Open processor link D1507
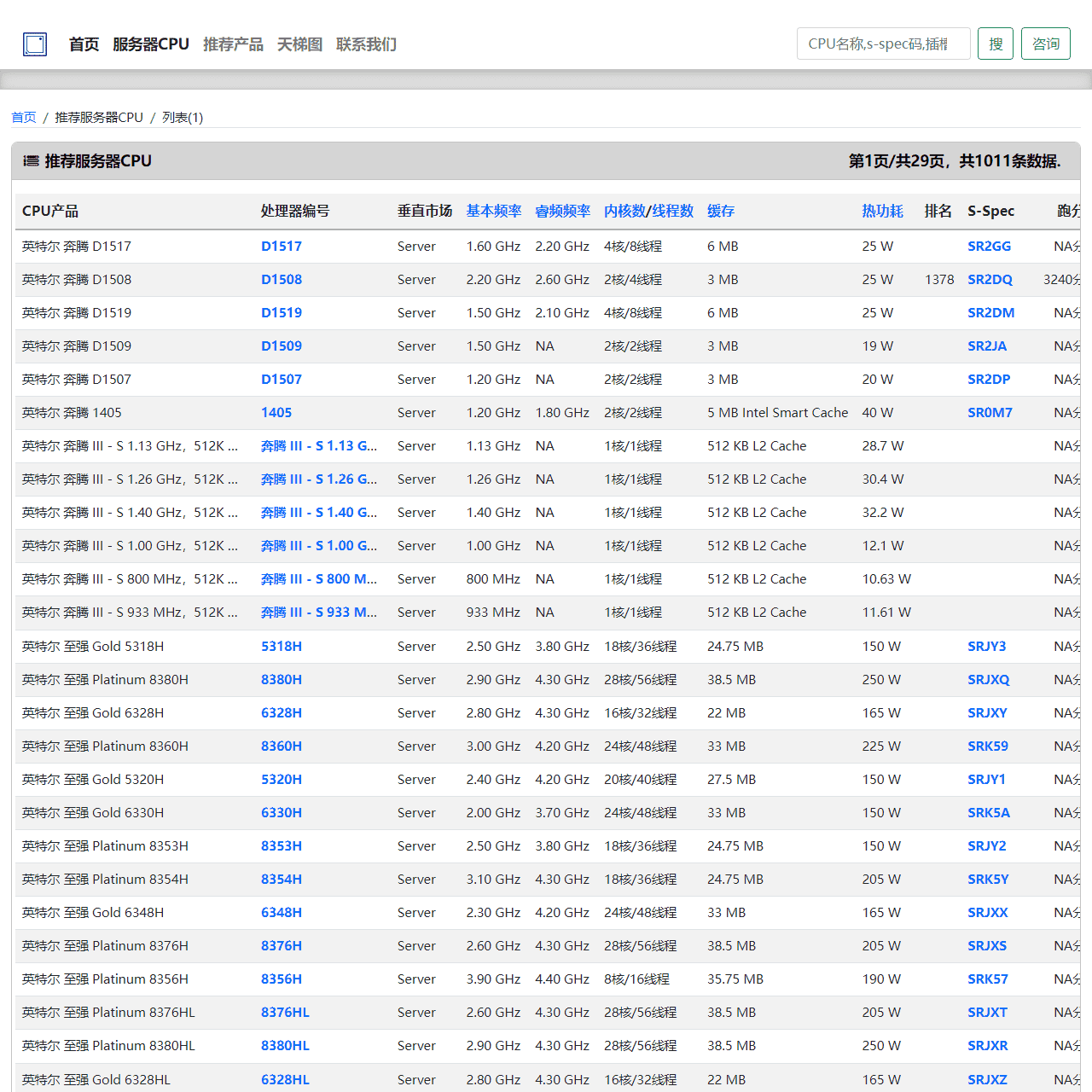The height and width of the screenshot is (1092, 1092). [282, 379]
